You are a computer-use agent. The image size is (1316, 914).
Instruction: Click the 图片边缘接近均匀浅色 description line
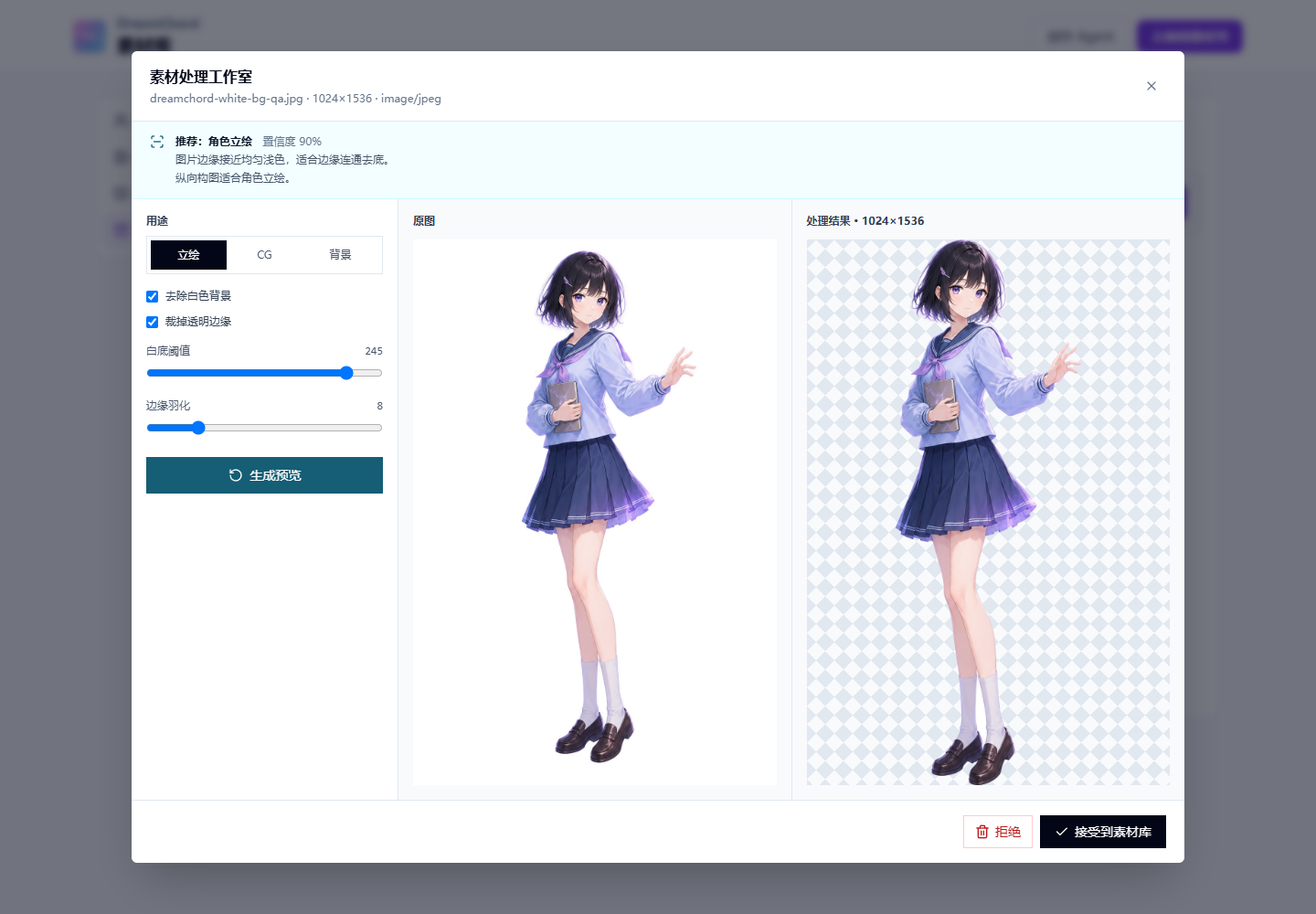[x=285, y=160]
